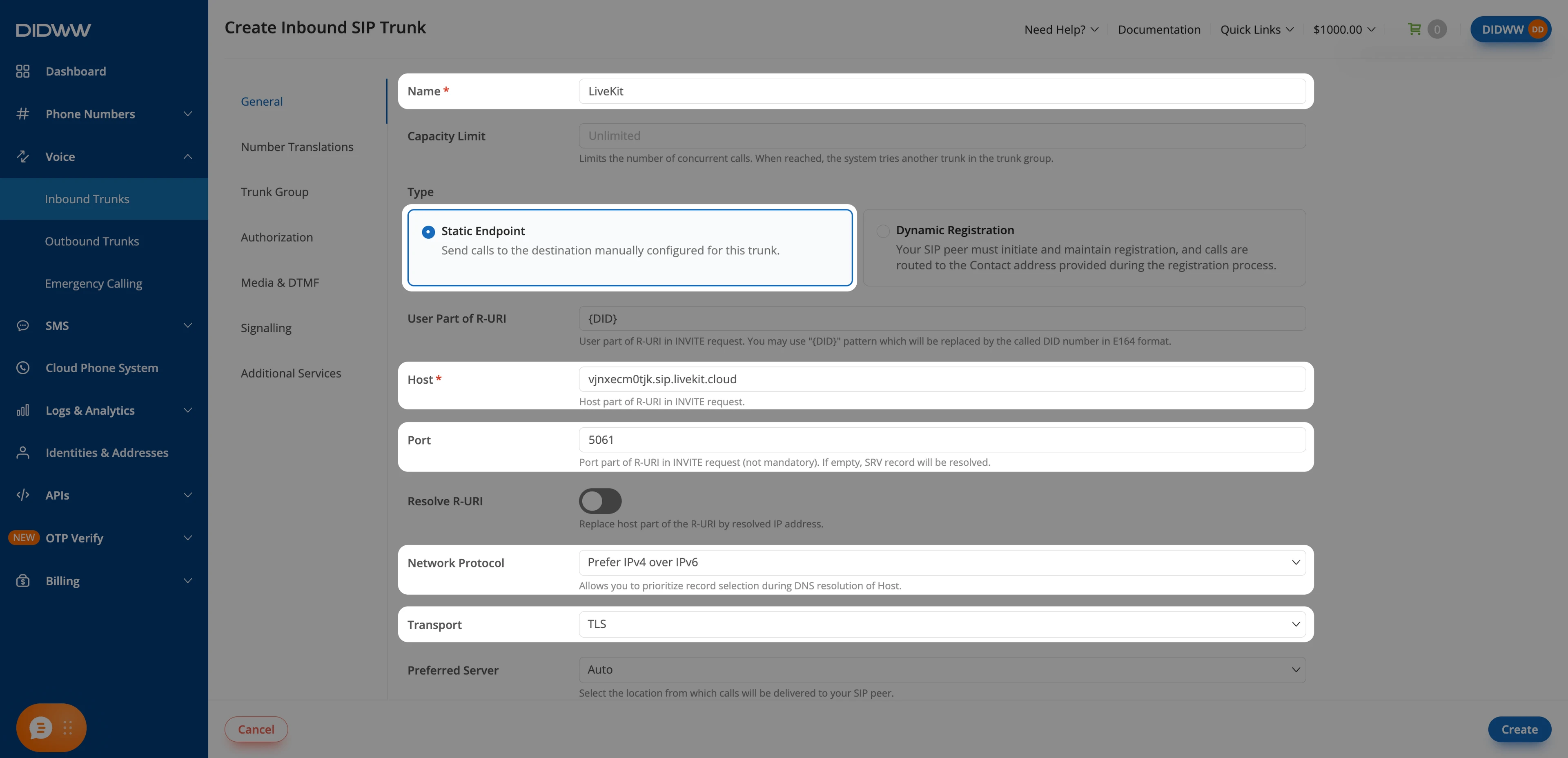Click the Create button
This screenshot has width=1568, height=758.
coord(1519,729)
